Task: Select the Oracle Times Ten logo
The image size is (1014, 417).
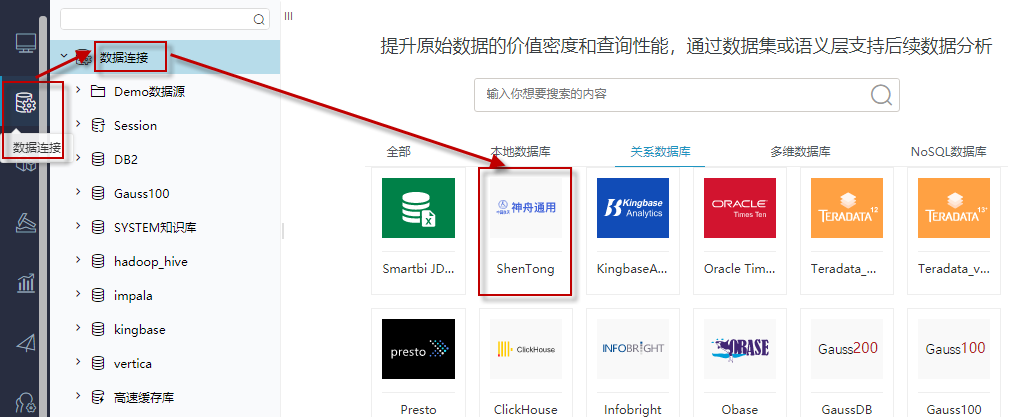Action: point(739,208)
